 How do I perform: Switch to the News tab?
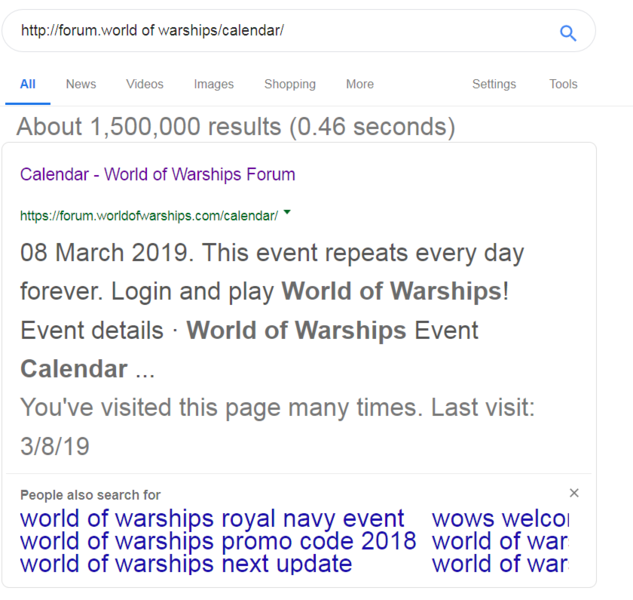tap(81, 84)
